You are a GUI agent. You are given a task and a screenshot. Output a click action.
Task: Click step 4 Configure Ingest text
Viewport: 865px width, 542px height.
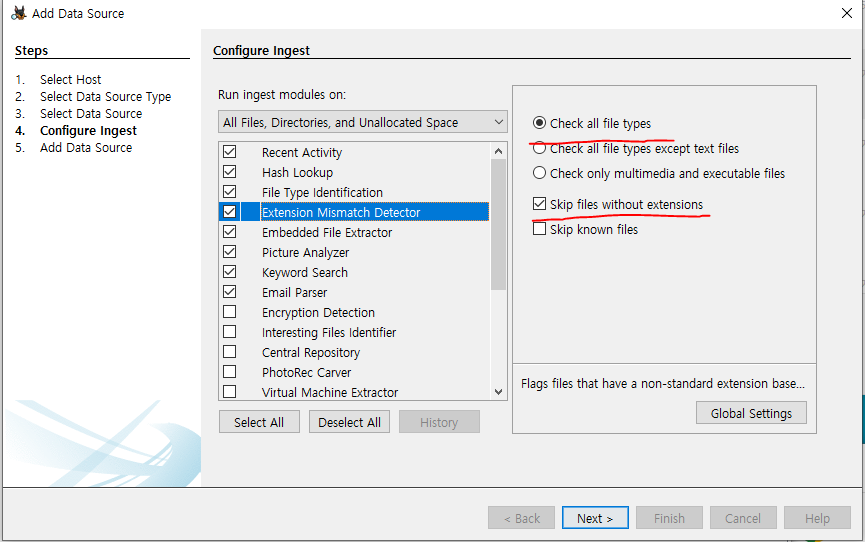click(88, 130)
